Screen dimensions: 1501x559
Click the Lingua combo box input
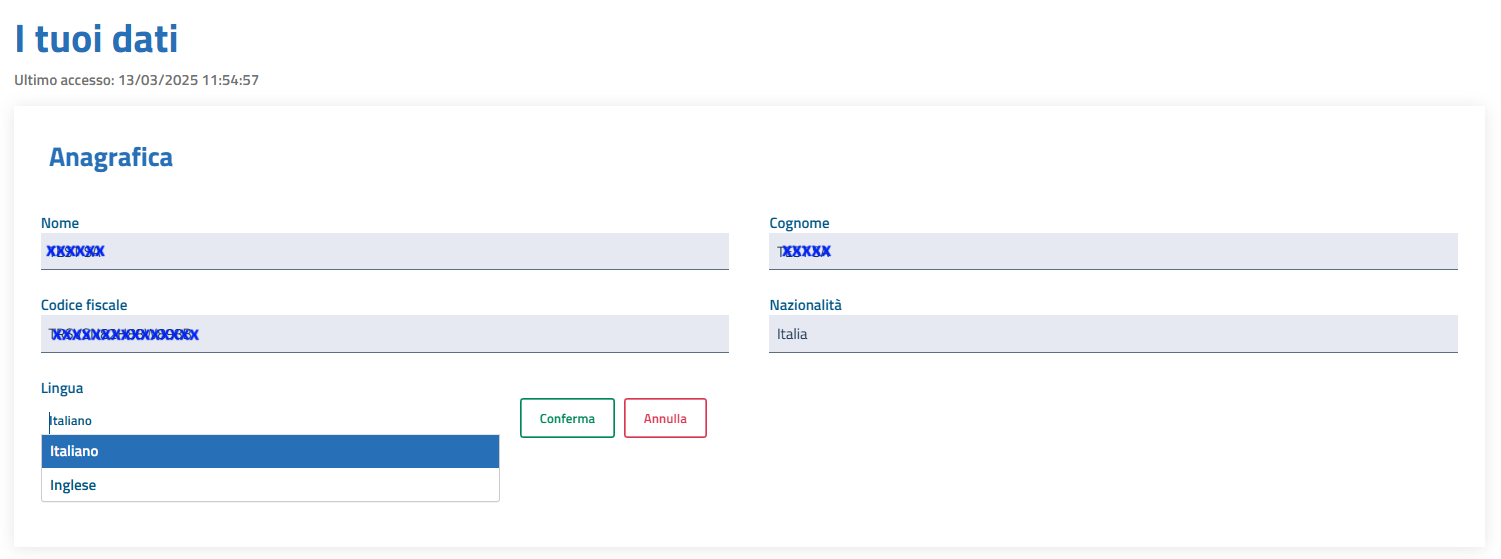coord(270,420)
